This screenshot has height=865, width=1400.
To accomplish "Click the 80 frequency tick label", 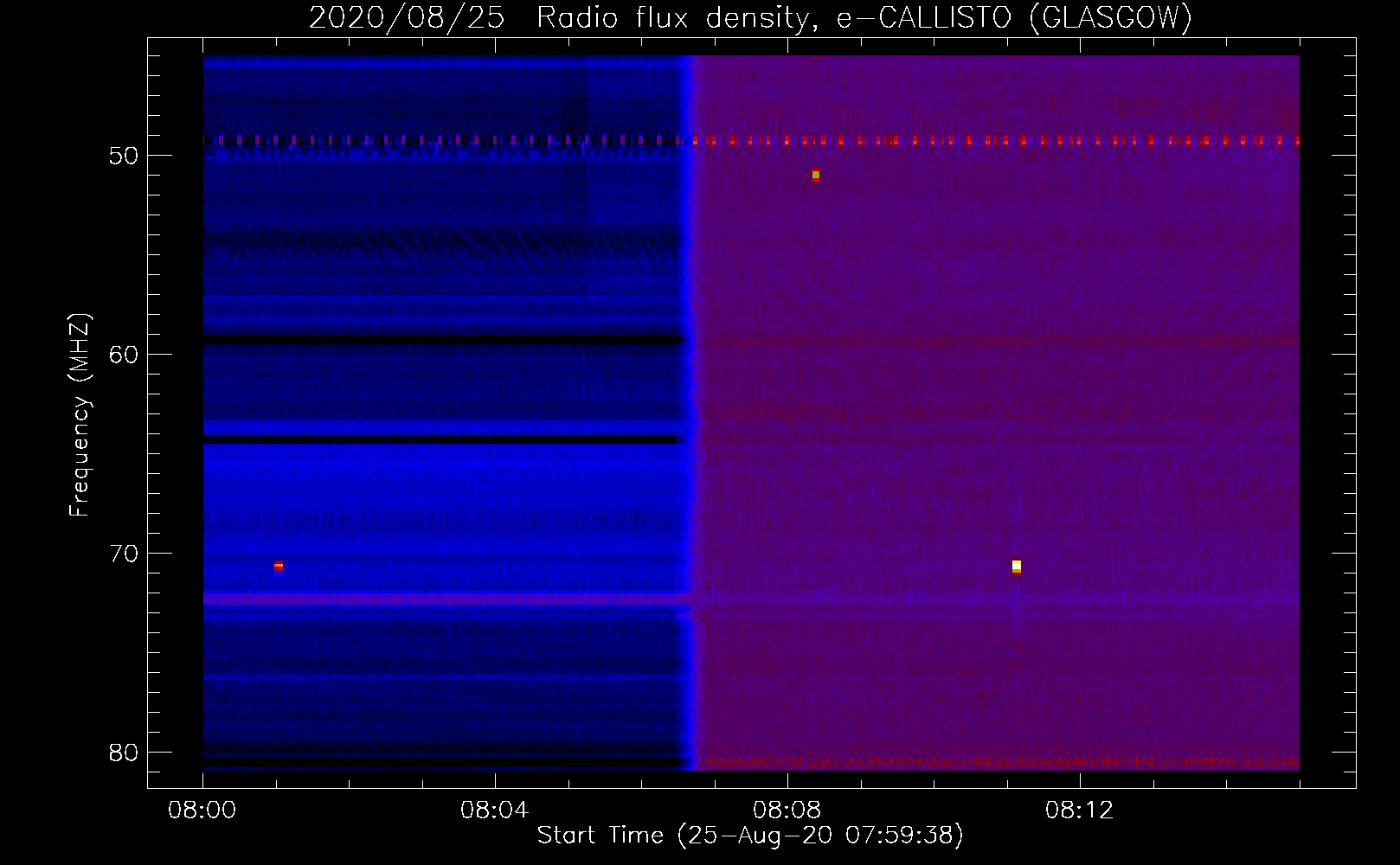I will (124, 753).
